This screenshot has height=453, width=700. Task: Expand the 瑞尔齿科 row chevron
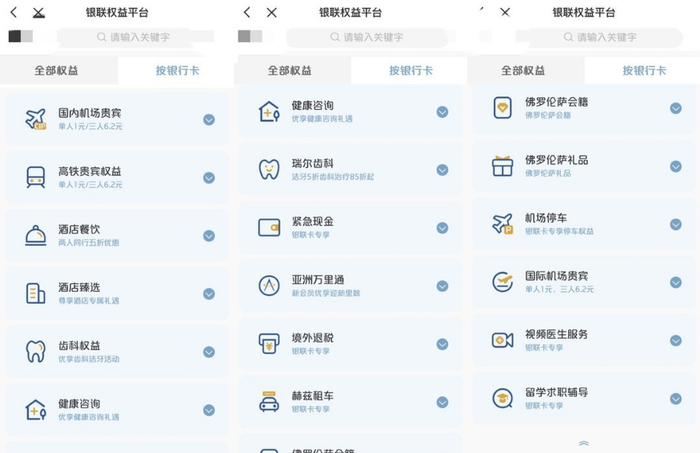pyautogui.click(x=442, y=170)
